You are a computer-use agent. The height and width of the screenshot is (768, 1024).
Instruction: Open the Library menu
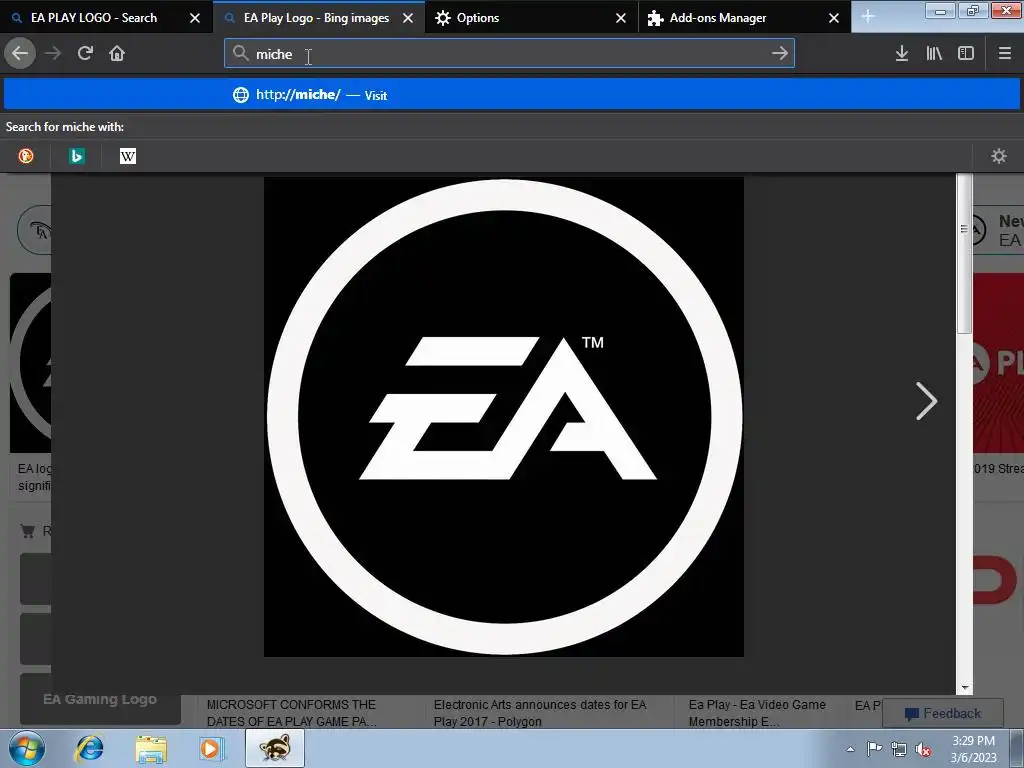point(934,54)
